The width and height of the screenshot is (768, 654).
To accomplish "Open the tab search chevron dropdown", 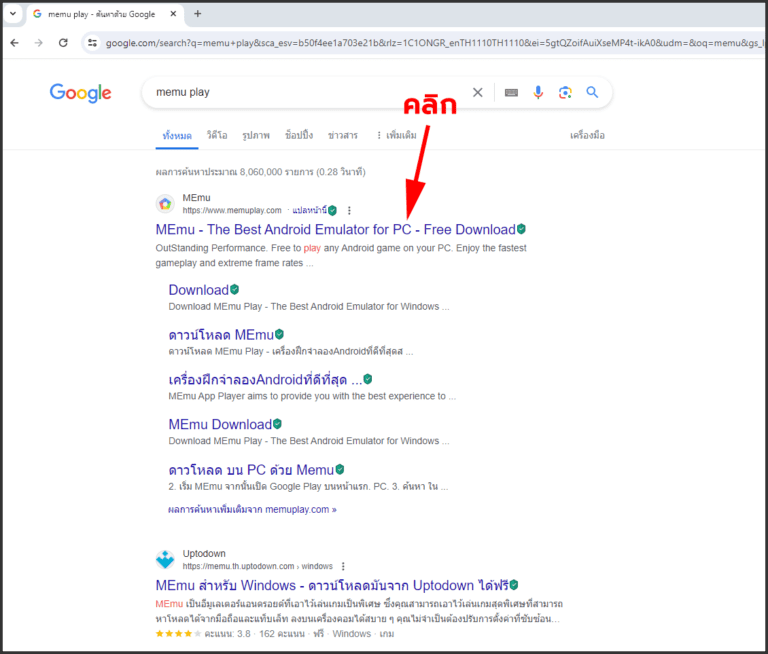I will 12,13.
